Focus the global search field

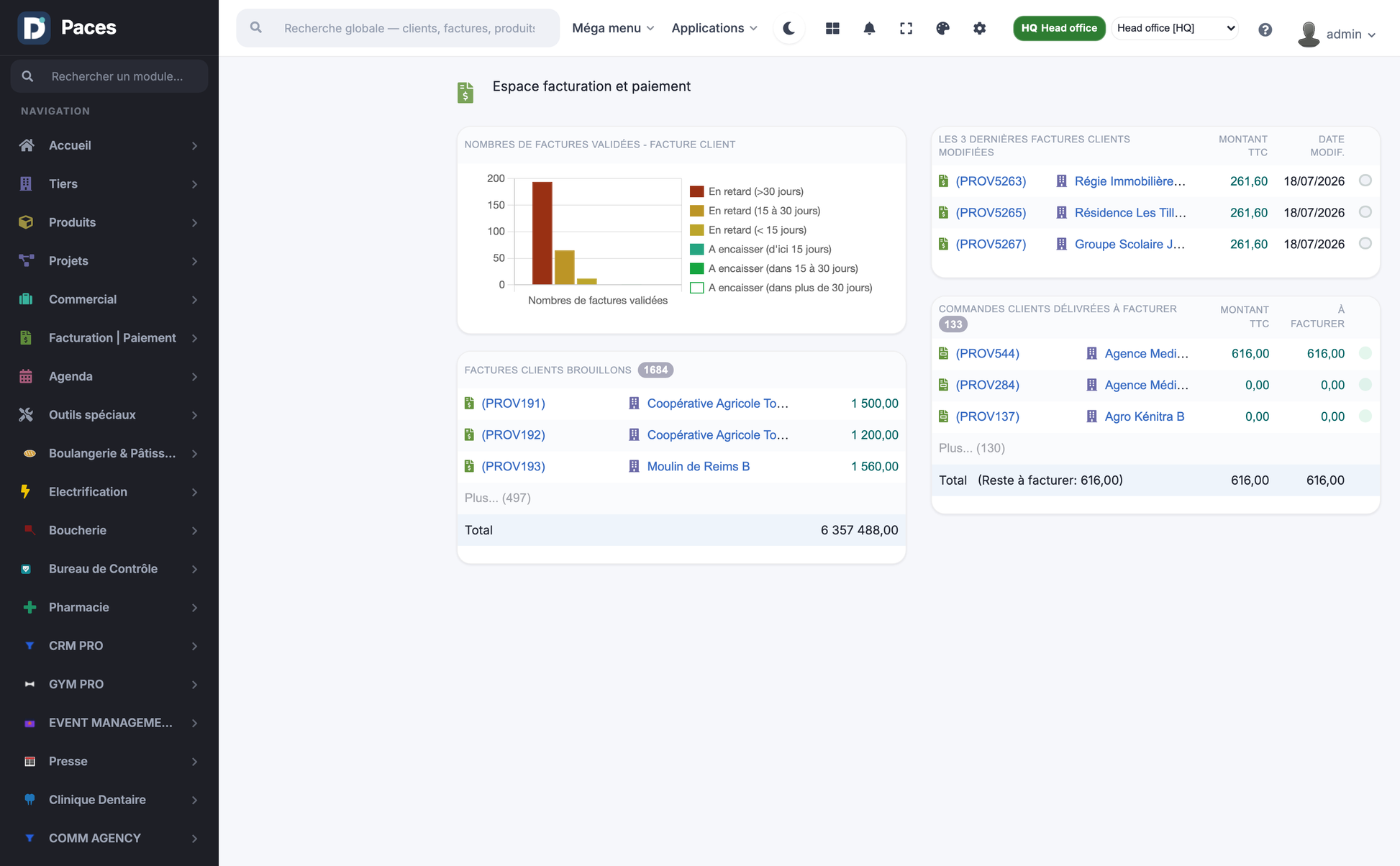(x=398, y=28)
